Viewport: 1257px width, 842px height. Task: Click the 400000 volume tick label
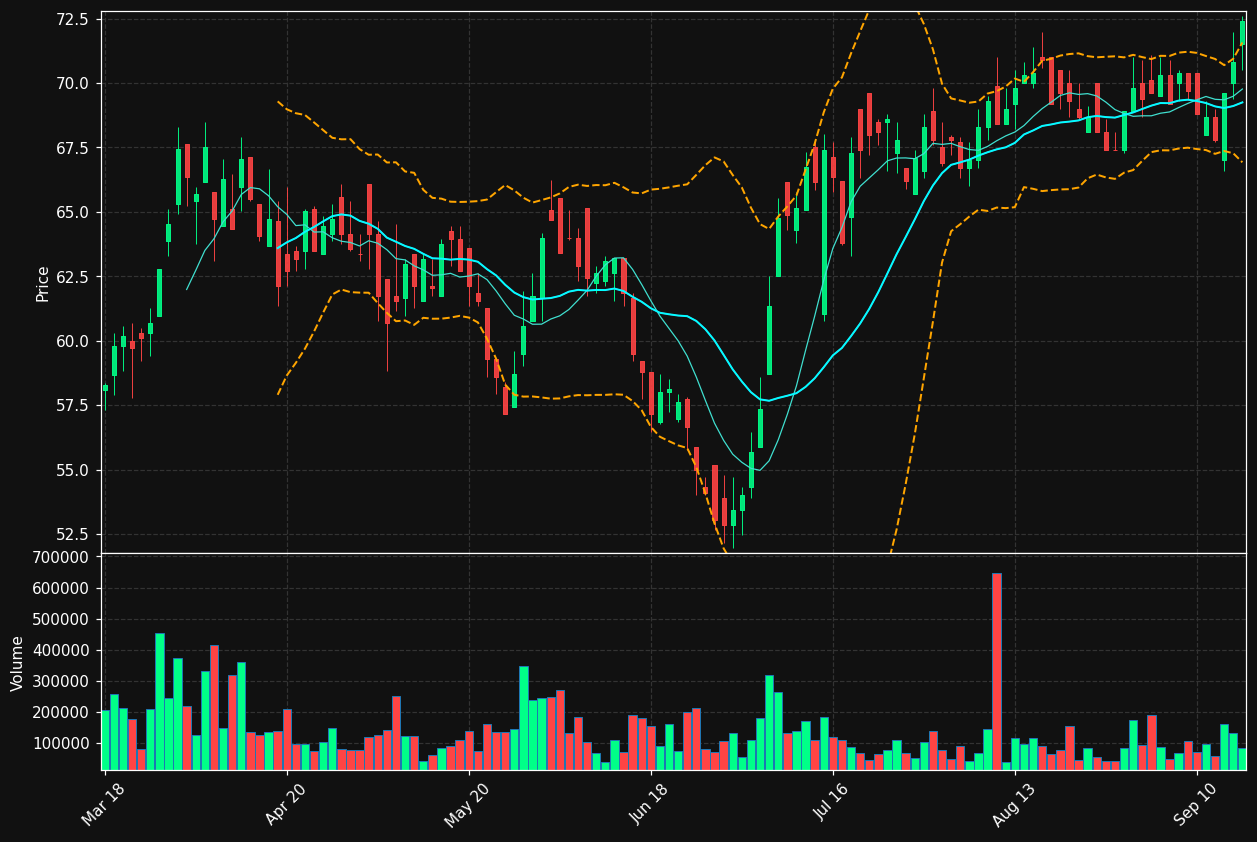(x=61, y=650)
